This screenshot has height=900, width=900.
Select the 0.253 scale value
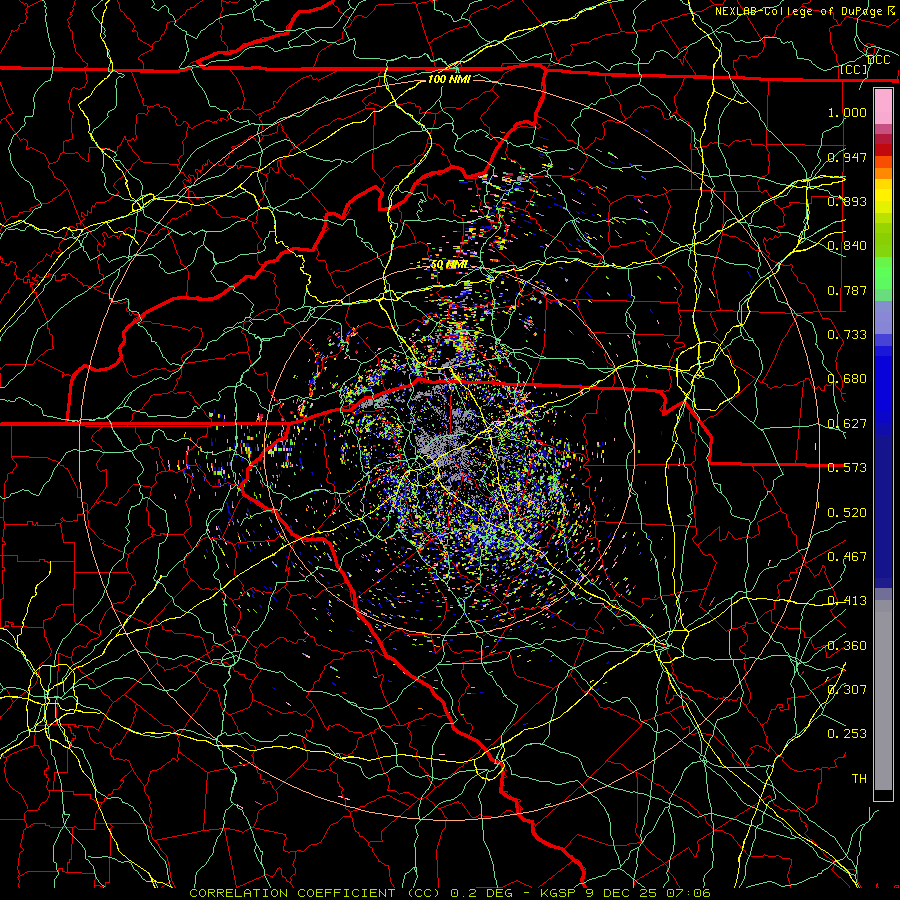847,734
